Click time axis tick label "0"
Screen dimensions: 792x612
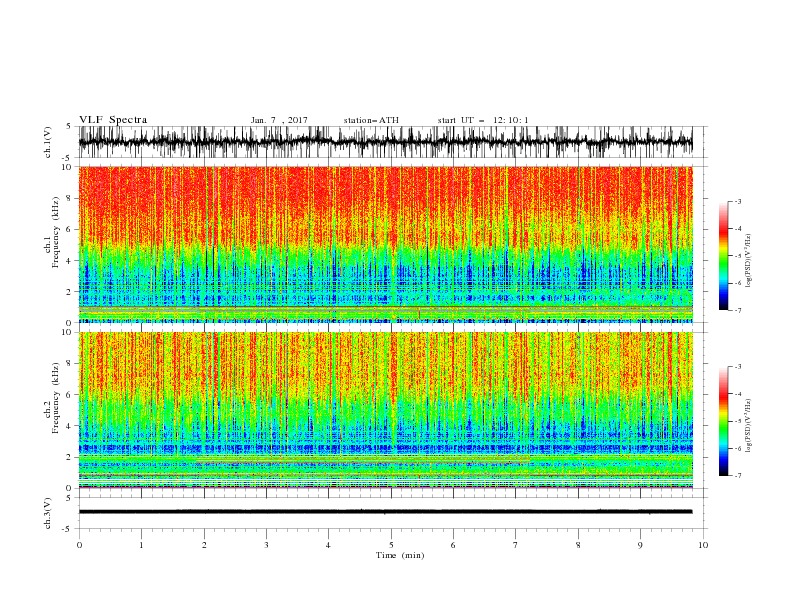[x=79, y=545]
